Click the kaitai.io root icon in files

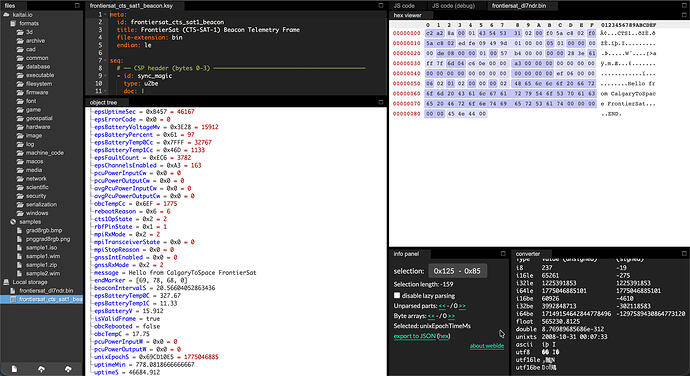tap(6, 15)
